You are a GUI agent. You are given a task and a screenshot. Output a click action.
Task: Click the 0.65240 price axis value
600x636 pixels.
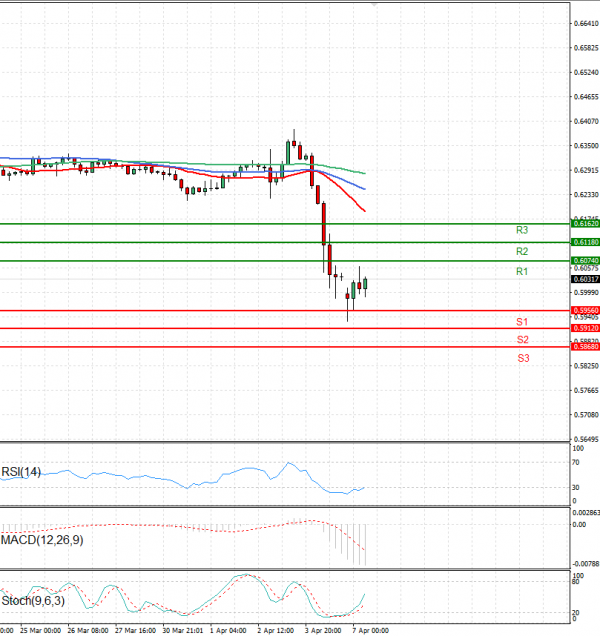[x=586, y=72]
